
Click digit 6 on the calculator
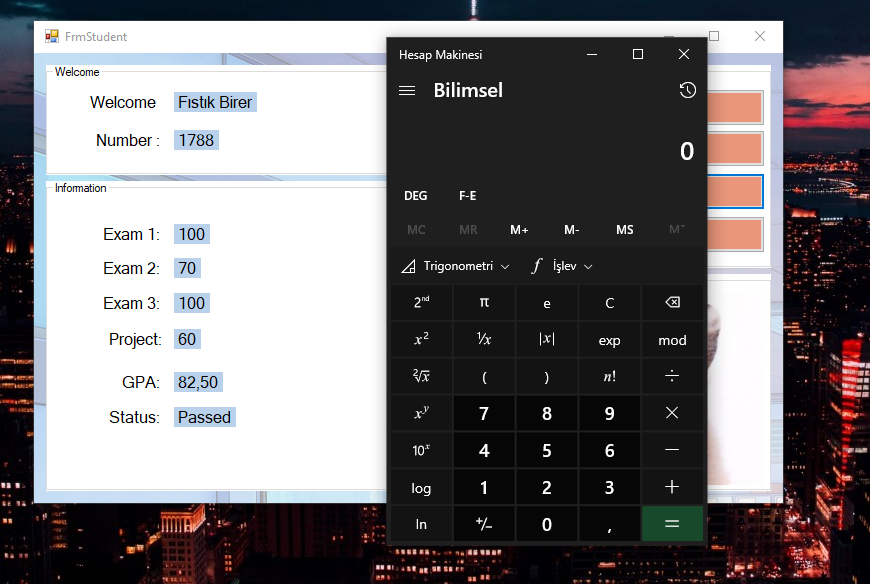tap(609, 450)
